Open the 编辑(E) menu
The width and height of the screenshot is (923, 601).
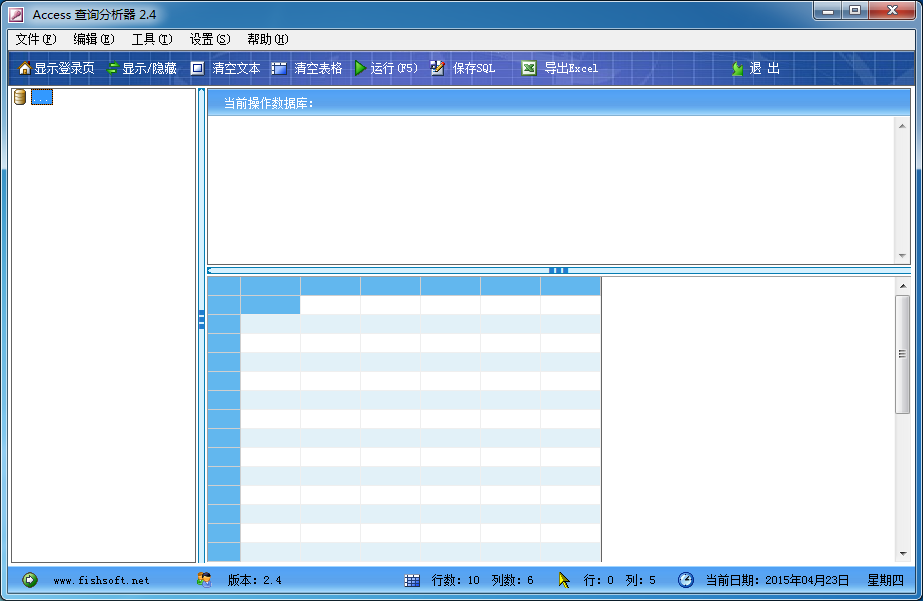point(94,39)
